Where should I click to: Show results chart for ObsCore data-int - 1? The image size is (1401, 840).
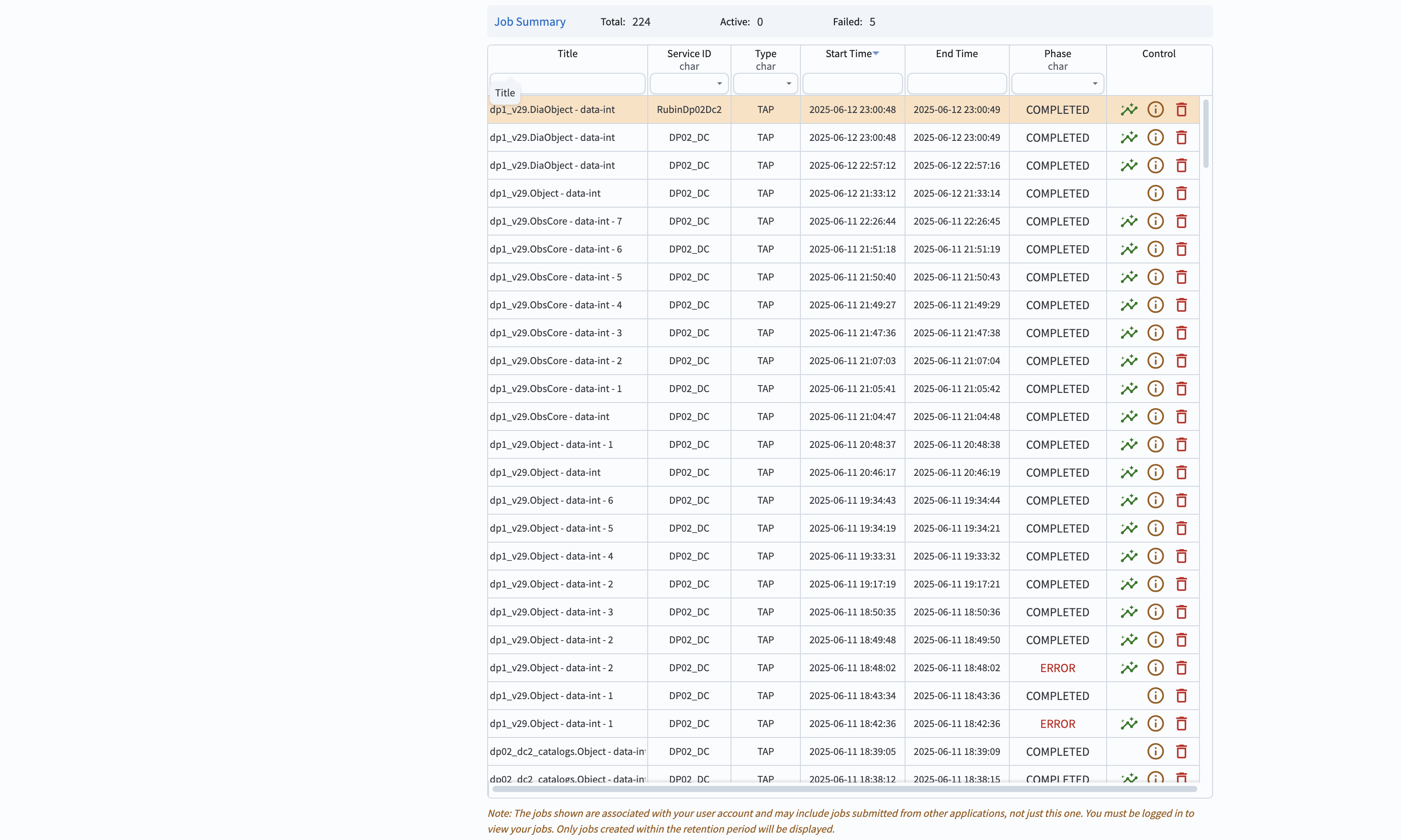pyautogui.click(x=1129, y=388)
